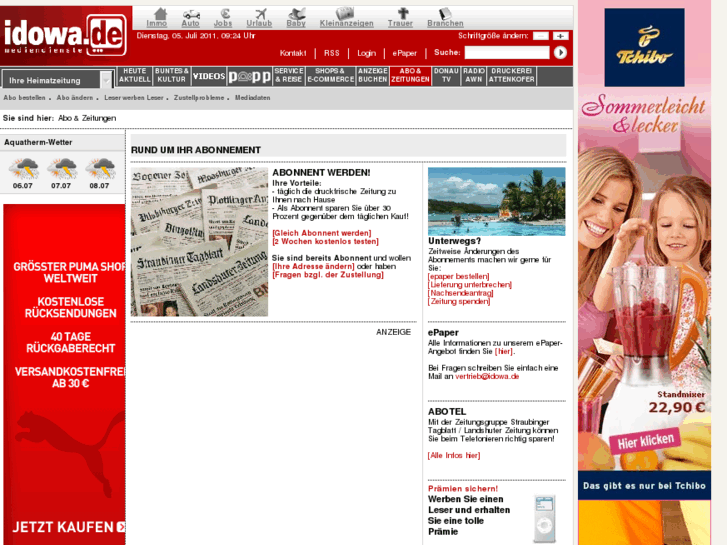Viewport: 727px width, 545px height.
Task: Click Ihre Adresse ändern link
Action: [313, 266]
